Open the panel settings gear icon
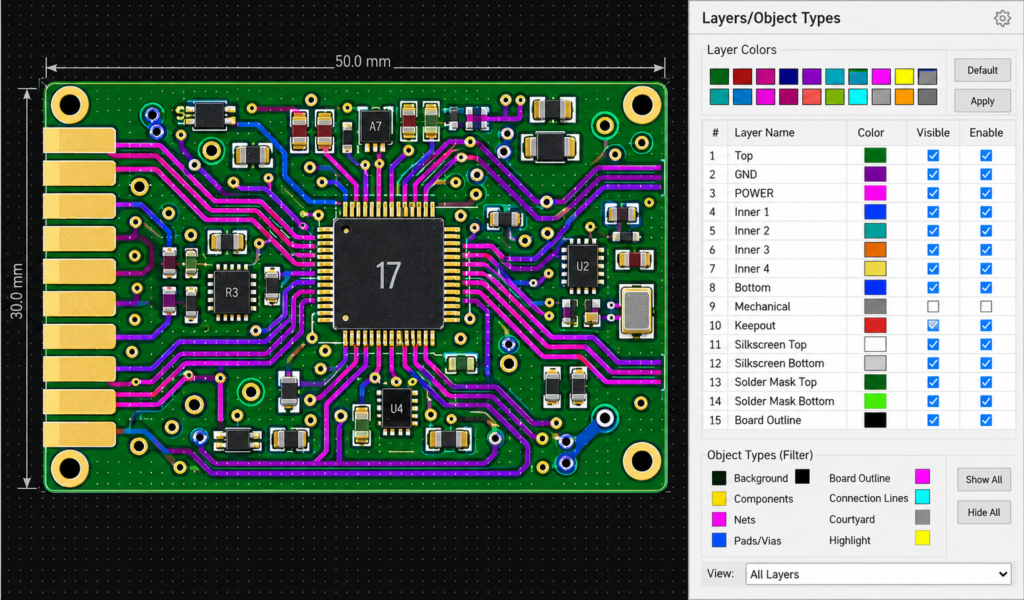This screenshot has width=1024, height=600. pyautogui.click(x=1002, y=18)
